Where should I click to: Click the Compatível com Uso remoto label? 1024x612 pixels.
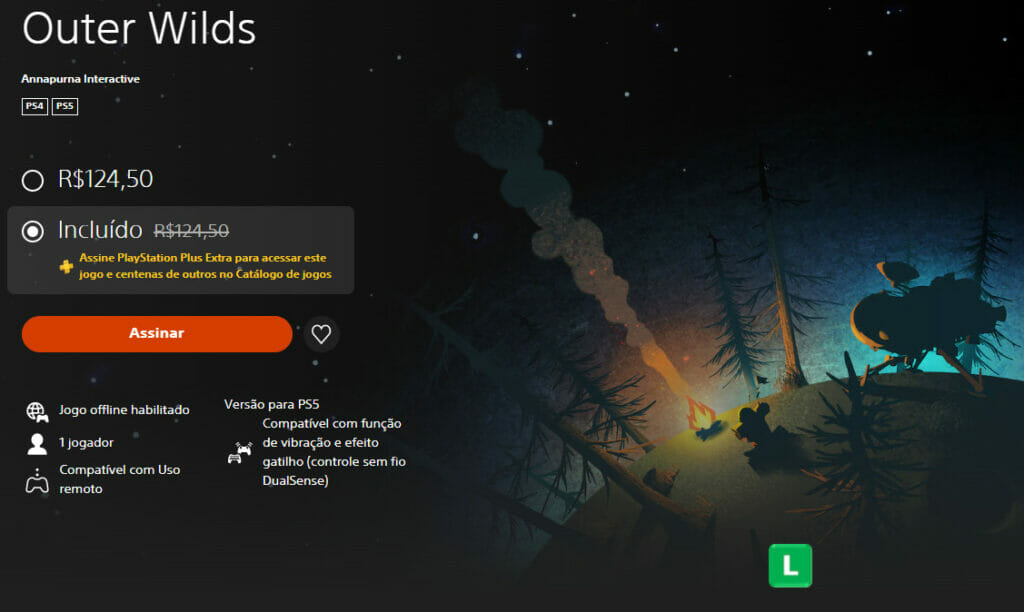point(120,479)
